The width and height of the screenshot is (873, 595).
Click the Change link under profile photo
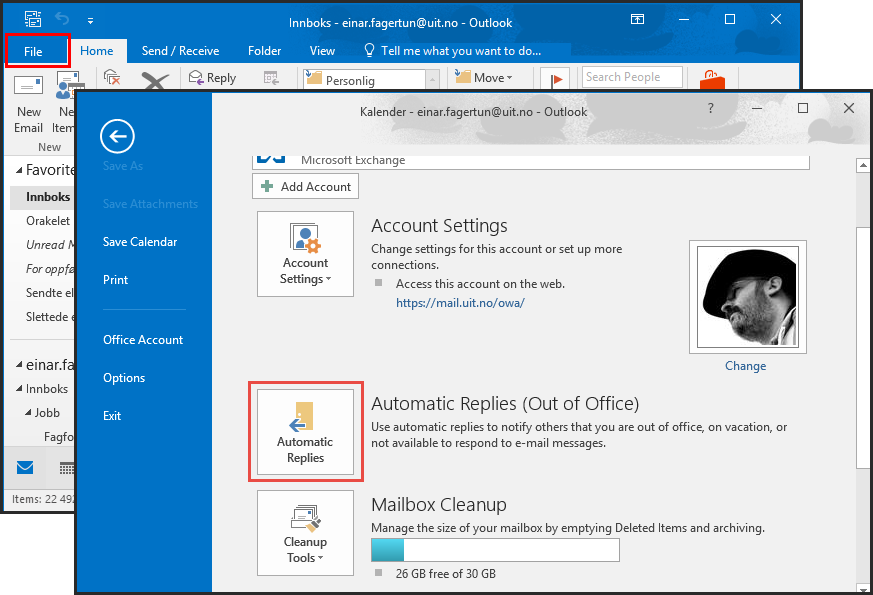tap(745, 366)
